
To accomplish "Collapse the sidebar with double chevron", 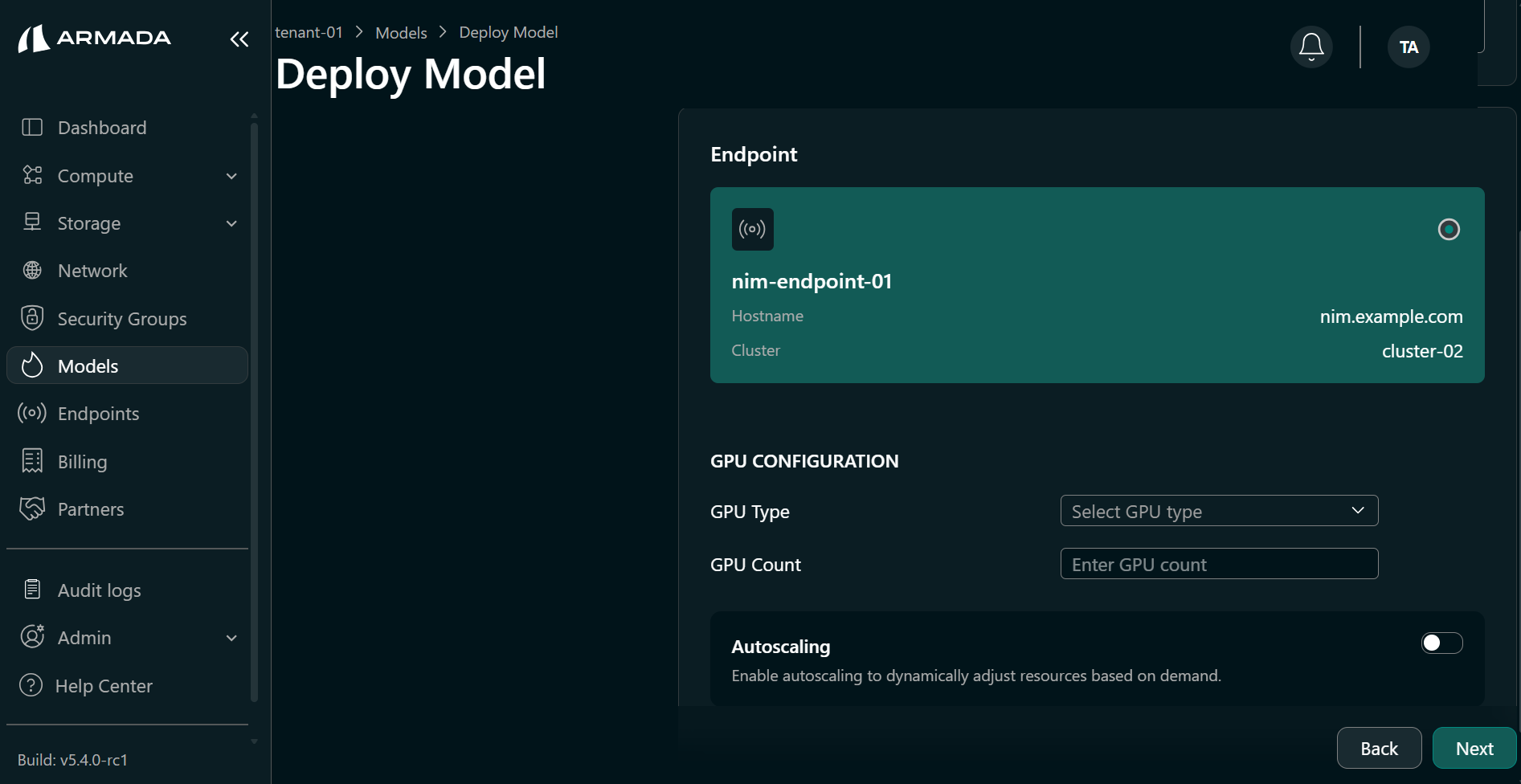I will click(x=239, y=39).
